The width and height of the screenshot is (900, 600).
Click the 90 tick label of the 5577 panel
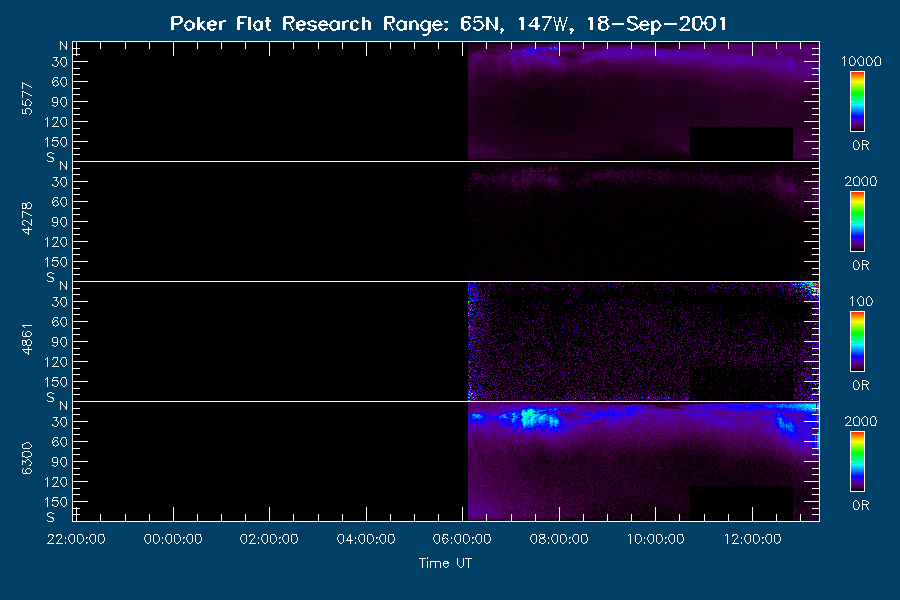click(60, 102)
